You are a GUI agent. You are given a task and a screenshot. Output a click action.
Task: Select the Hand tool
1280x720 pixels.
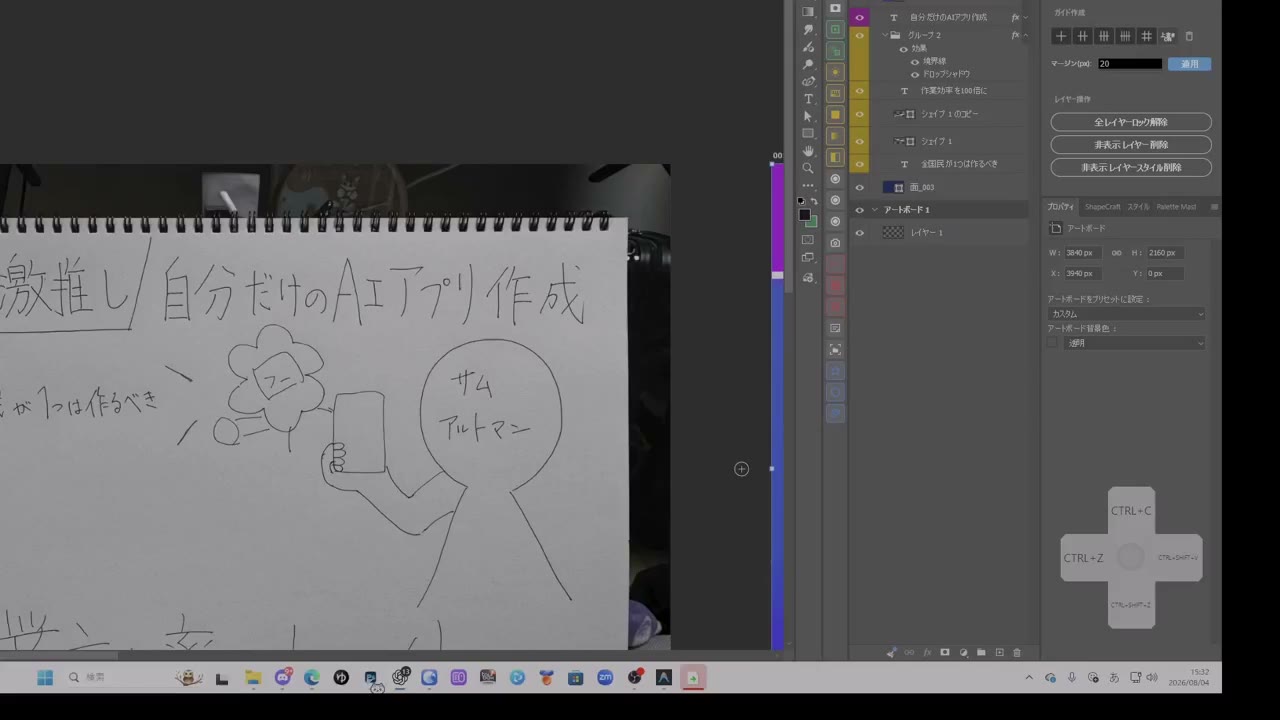pos(808,151)
